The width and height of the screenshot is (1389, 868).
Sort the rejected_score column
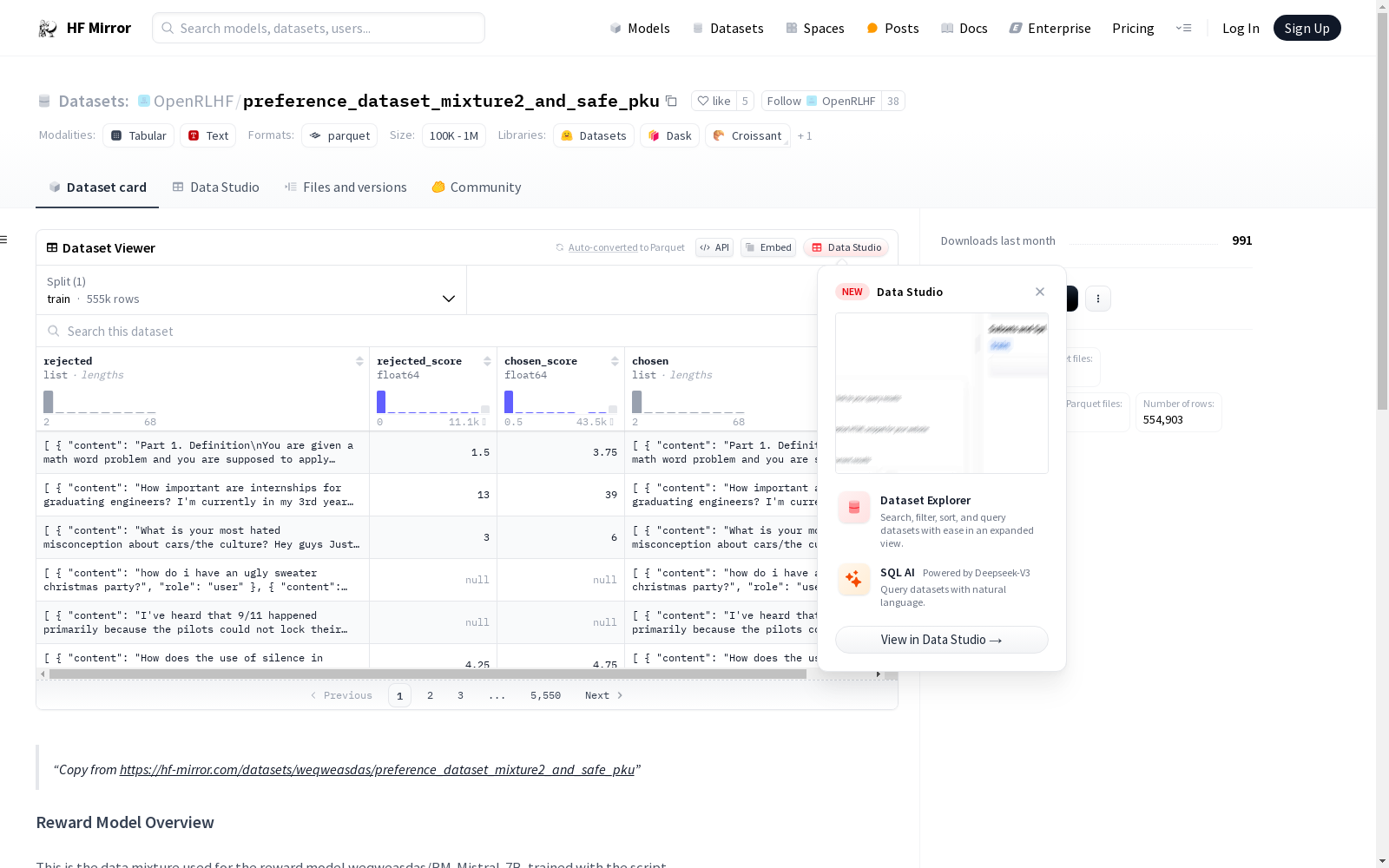click(x=487, y=361)
